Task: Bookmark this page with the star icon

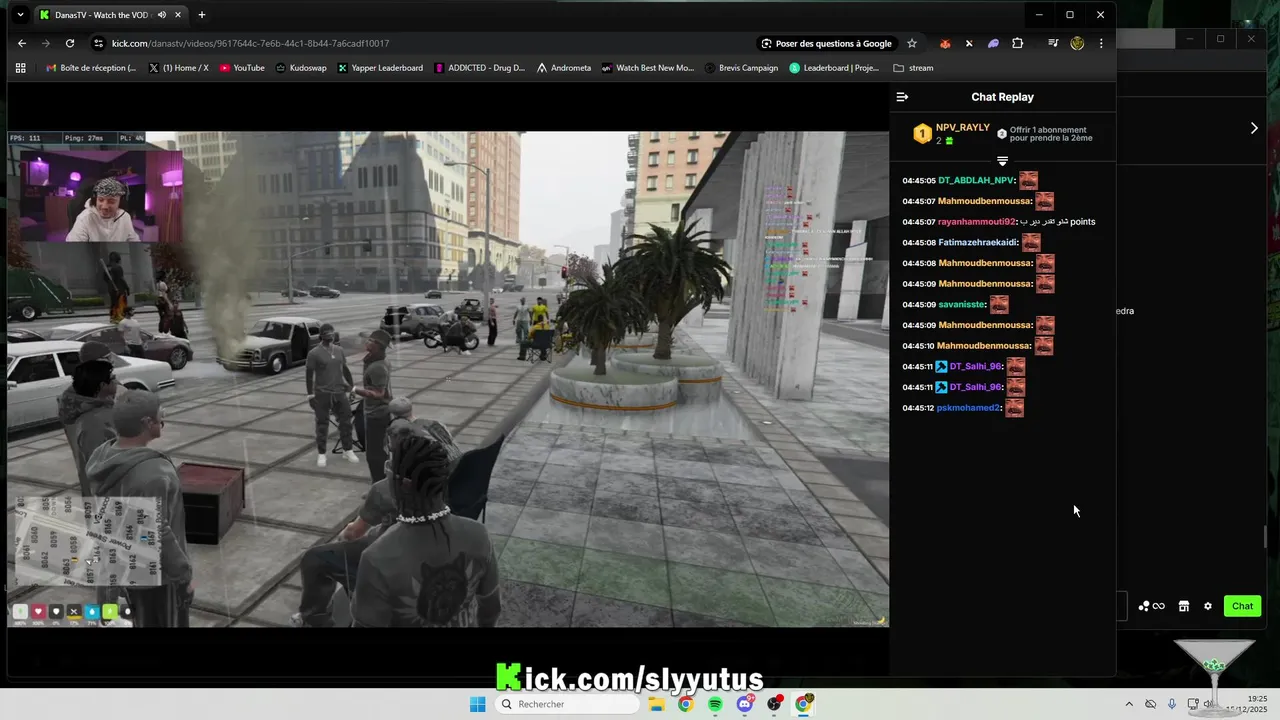Action: [x=912, y=43]
